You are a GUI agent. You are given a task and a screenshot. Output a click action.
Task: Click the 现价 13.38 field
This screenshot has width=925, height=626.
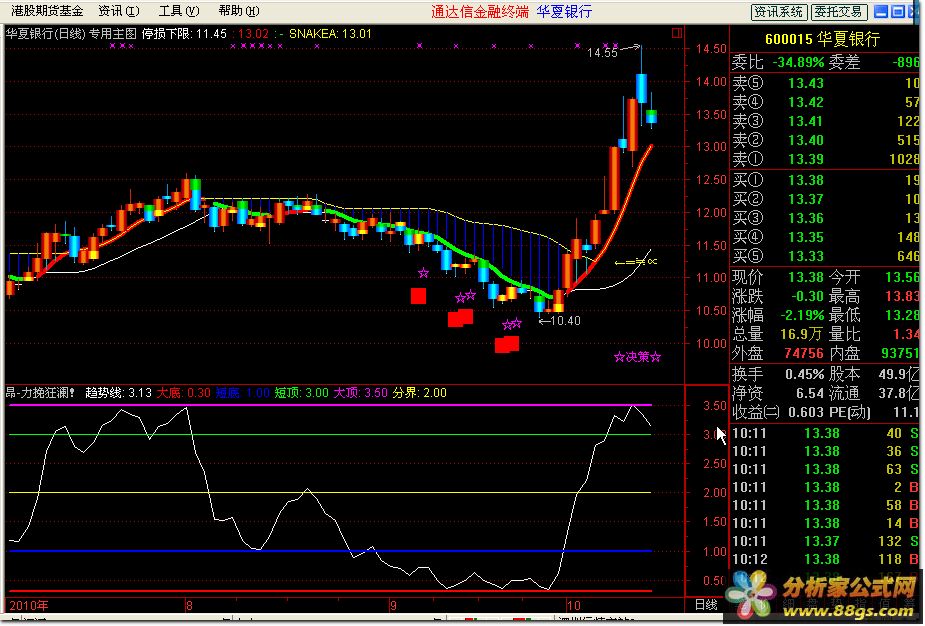click(778, 277)
